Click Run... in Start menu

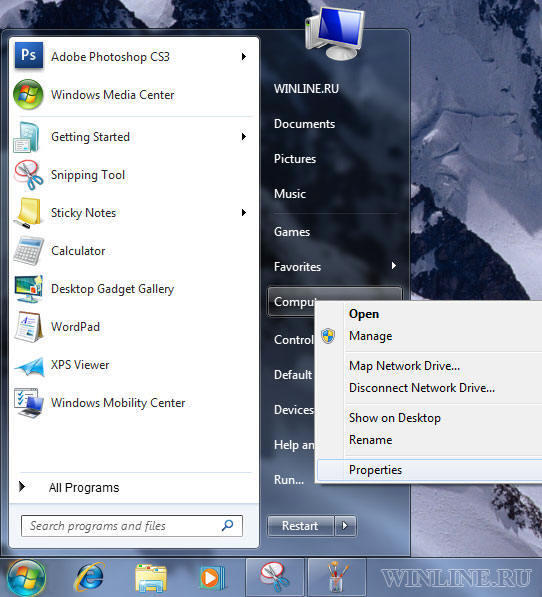click(x=289, y=480)
